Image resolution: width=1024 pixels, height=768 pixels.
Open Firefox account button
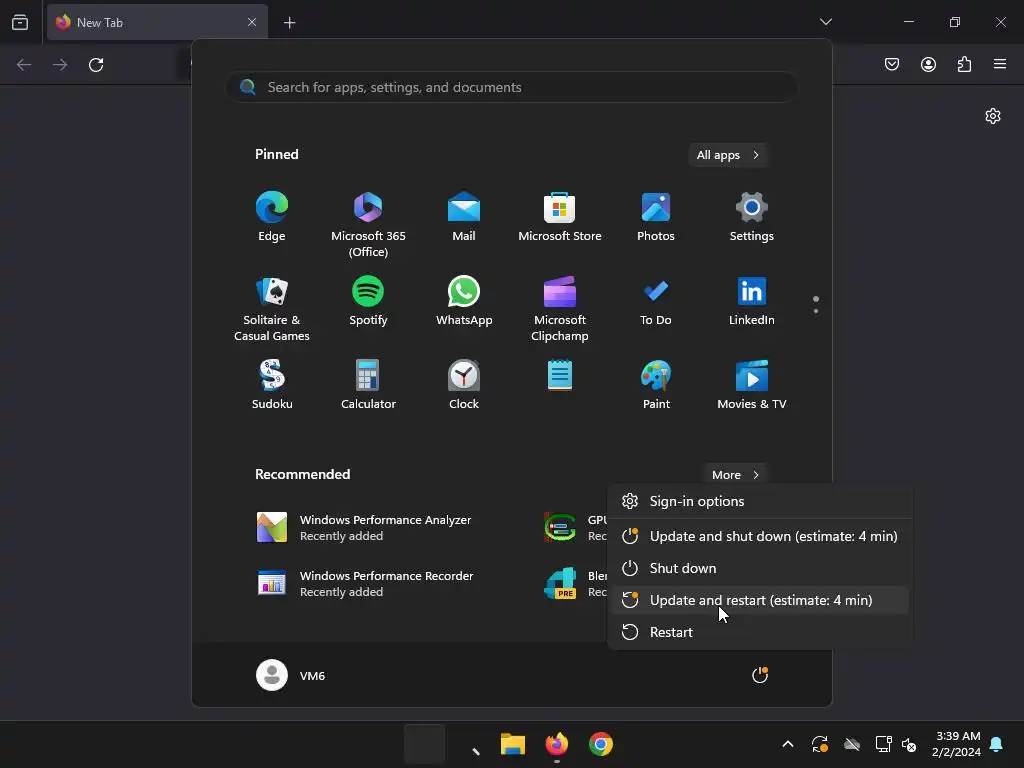928,64
